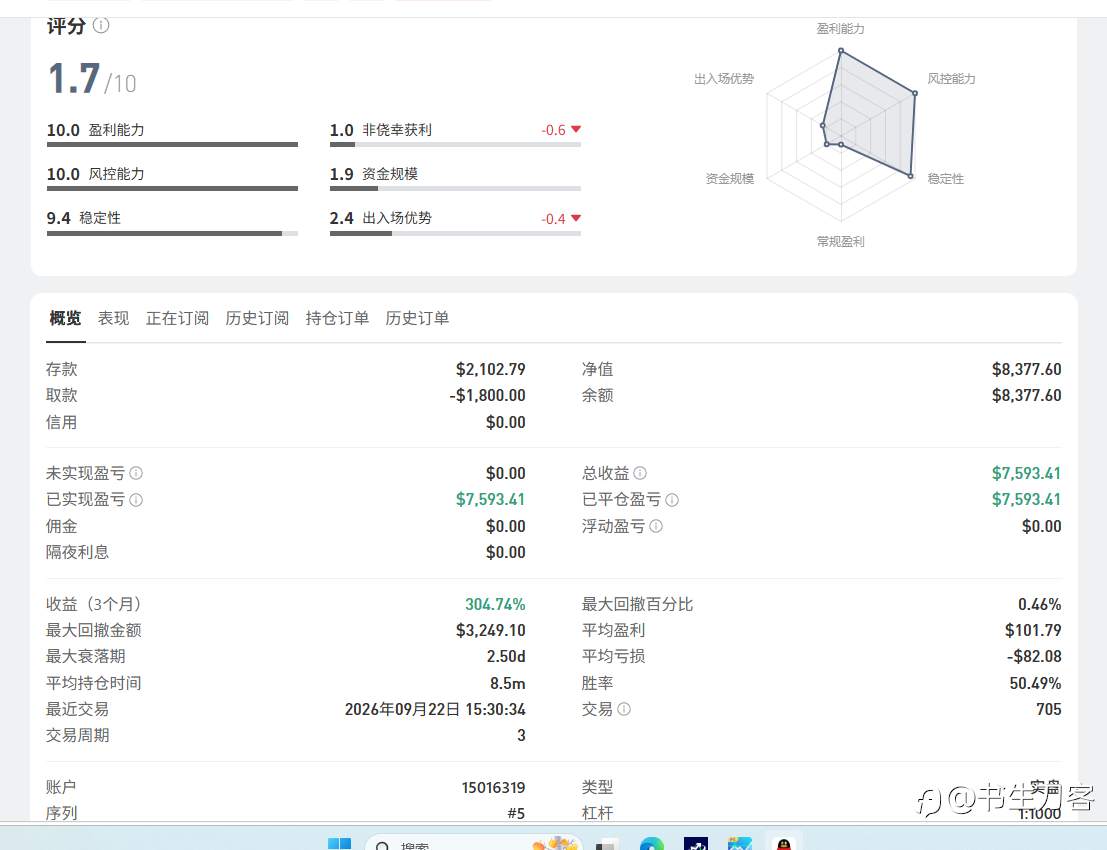Screen dimensions: 1107x850
Task: Switch to the 表现 tab
Action: click(114, 318)
